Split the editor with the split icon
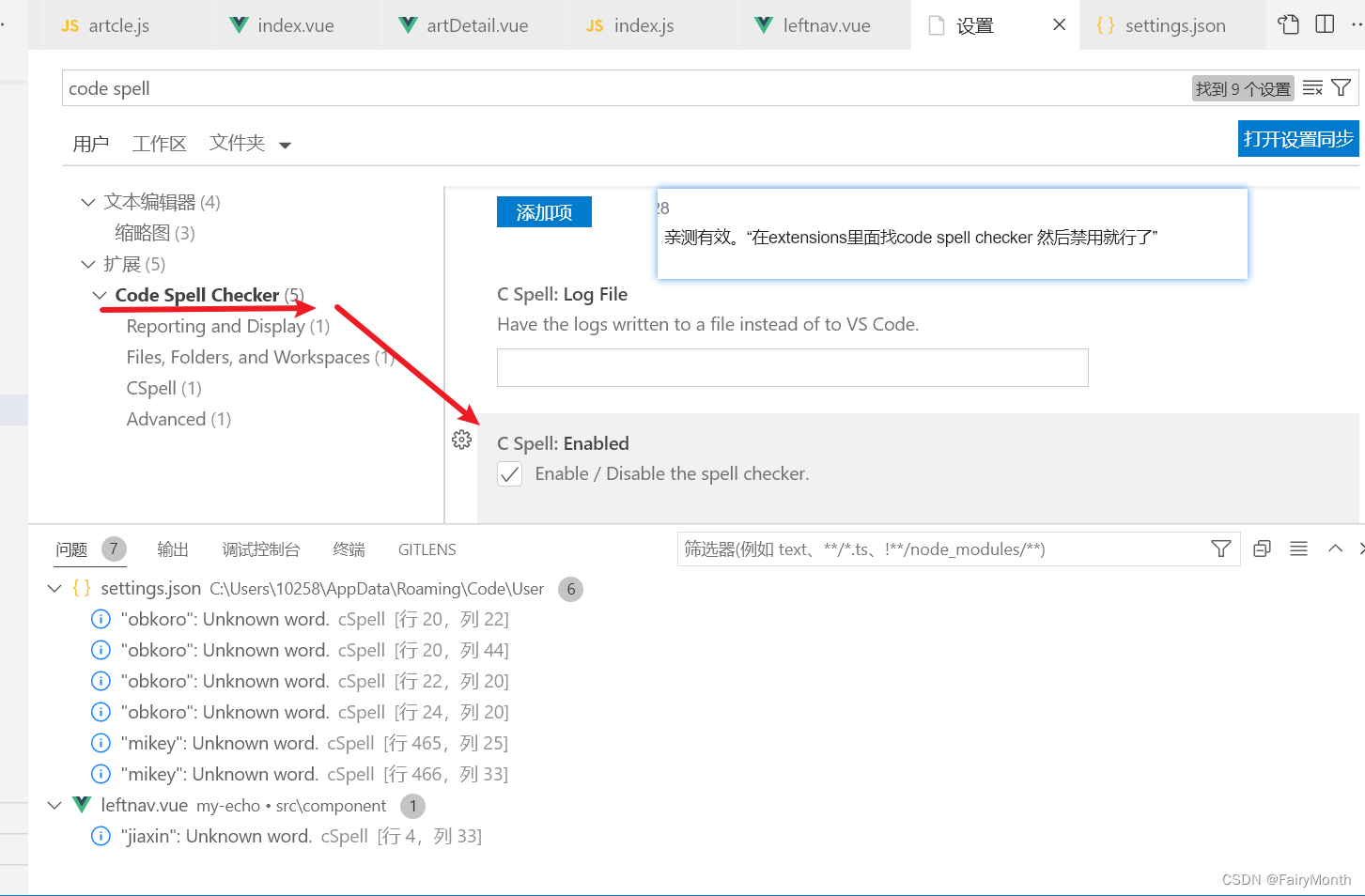This screenshot has width=1365, height=896. tap(1325, 24)
